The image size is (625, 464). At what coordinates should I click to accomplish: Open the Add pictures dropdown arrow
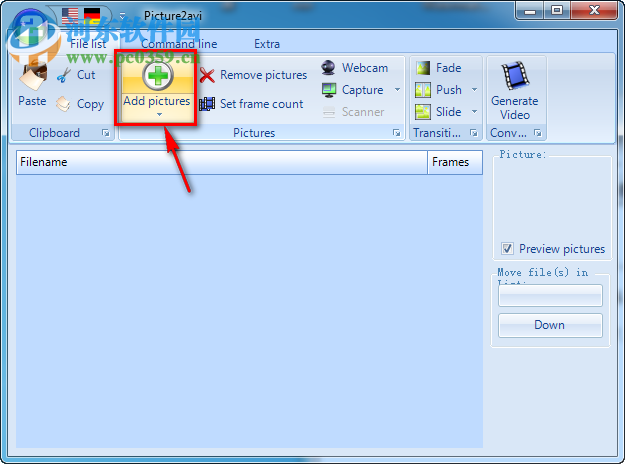point(159,114)
